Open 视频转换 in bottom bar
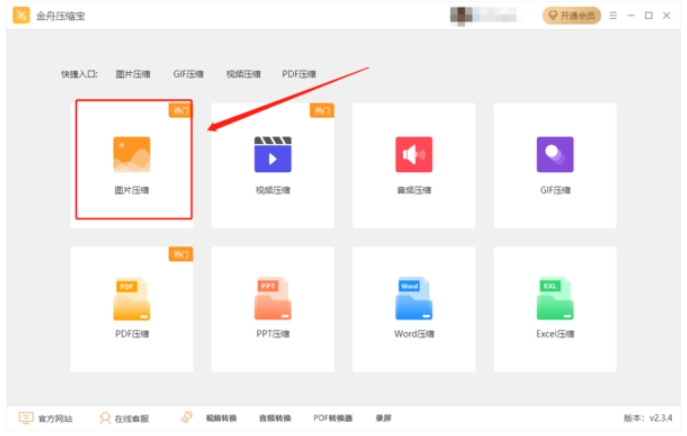This screenshot has width=687, height=436. 221,418
